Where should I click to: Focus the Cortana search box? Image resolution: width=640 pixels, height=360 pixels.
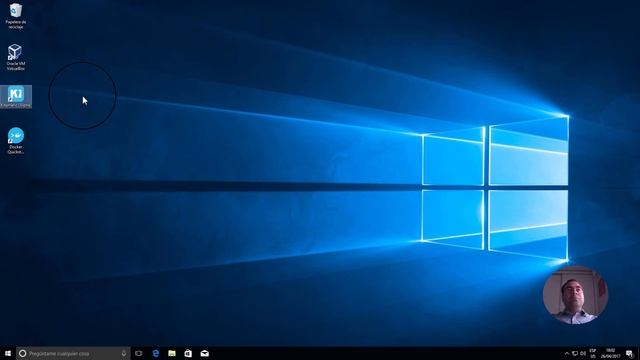[x=73, y=353]
